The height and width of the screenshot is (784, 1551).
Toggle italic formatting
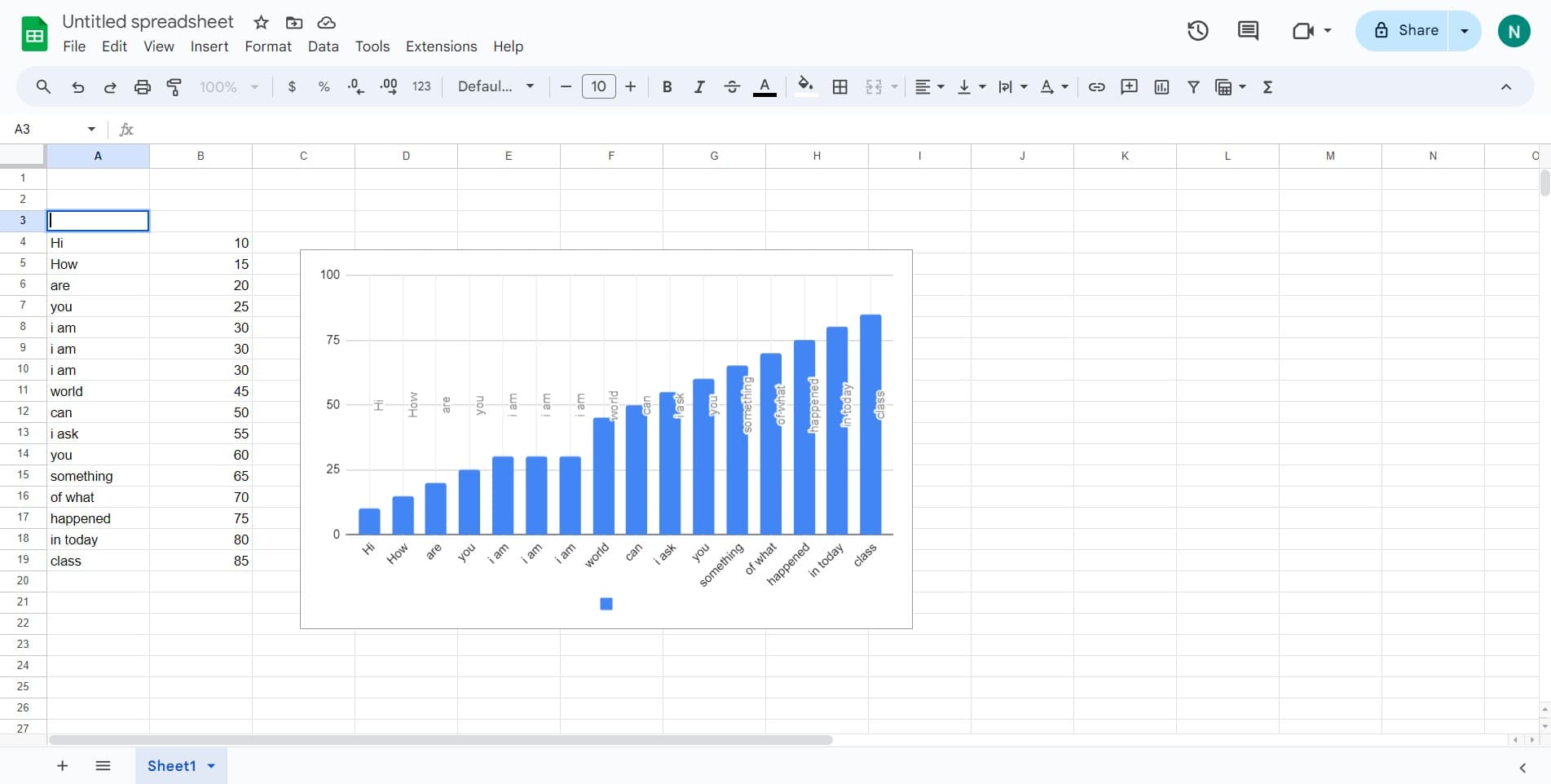[698, 86]
